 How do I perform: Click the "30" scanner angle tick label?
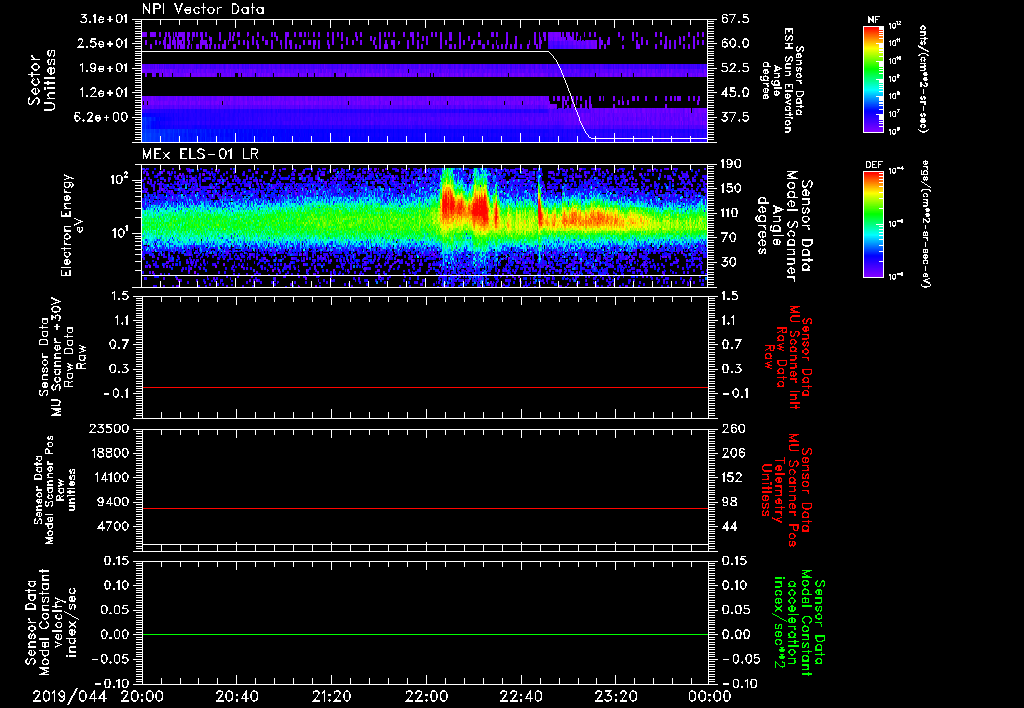728,262
